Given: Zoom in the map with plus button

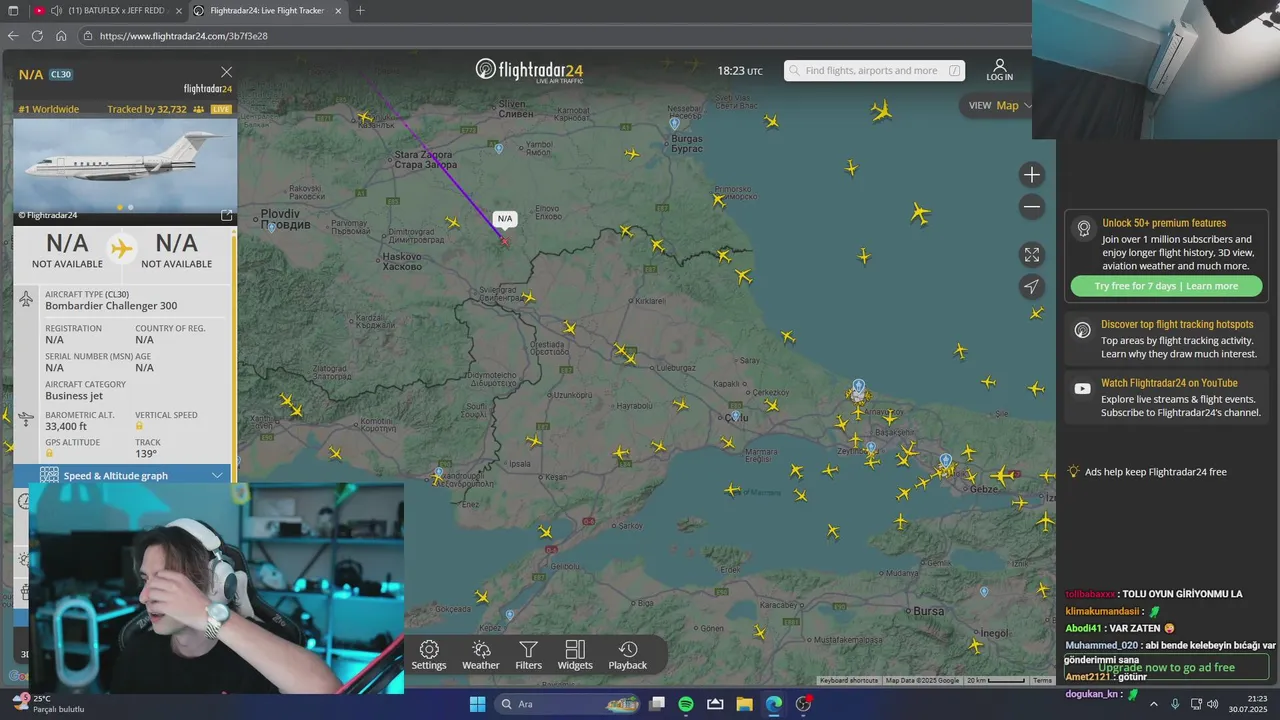Looking at the screenshot, I should point(1032,175).
